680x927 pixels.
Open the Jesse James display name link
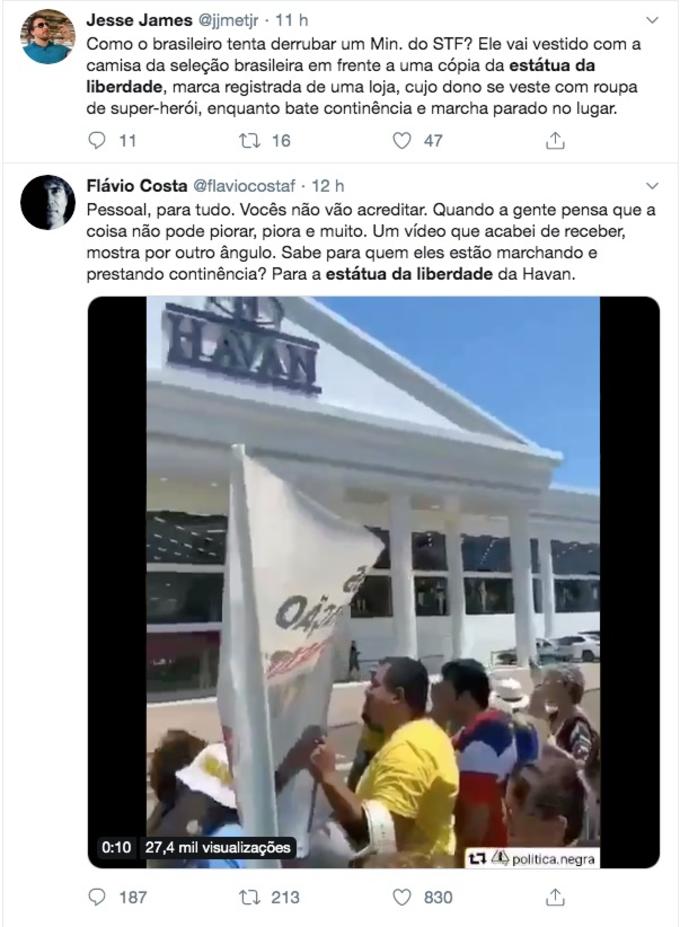[139, 20]
